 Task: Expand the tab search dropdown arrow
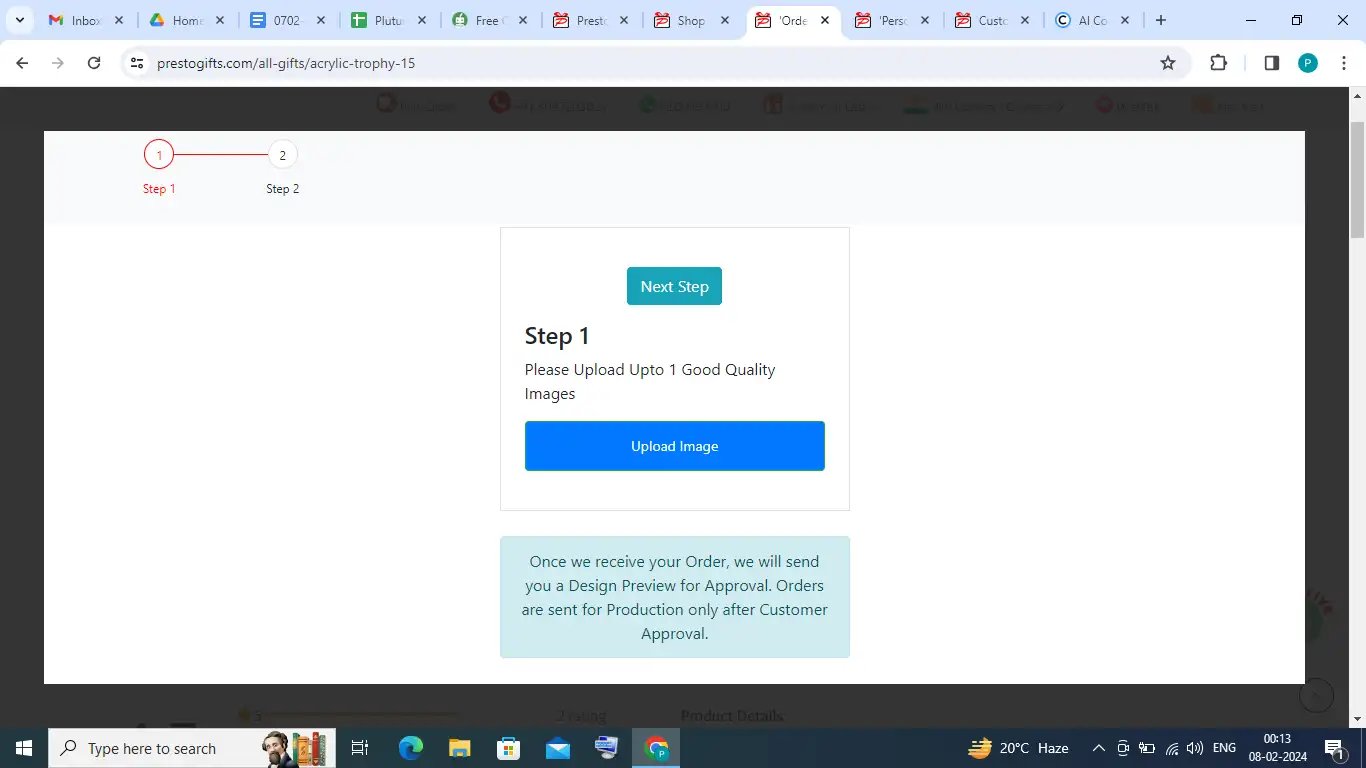(19, 20)
